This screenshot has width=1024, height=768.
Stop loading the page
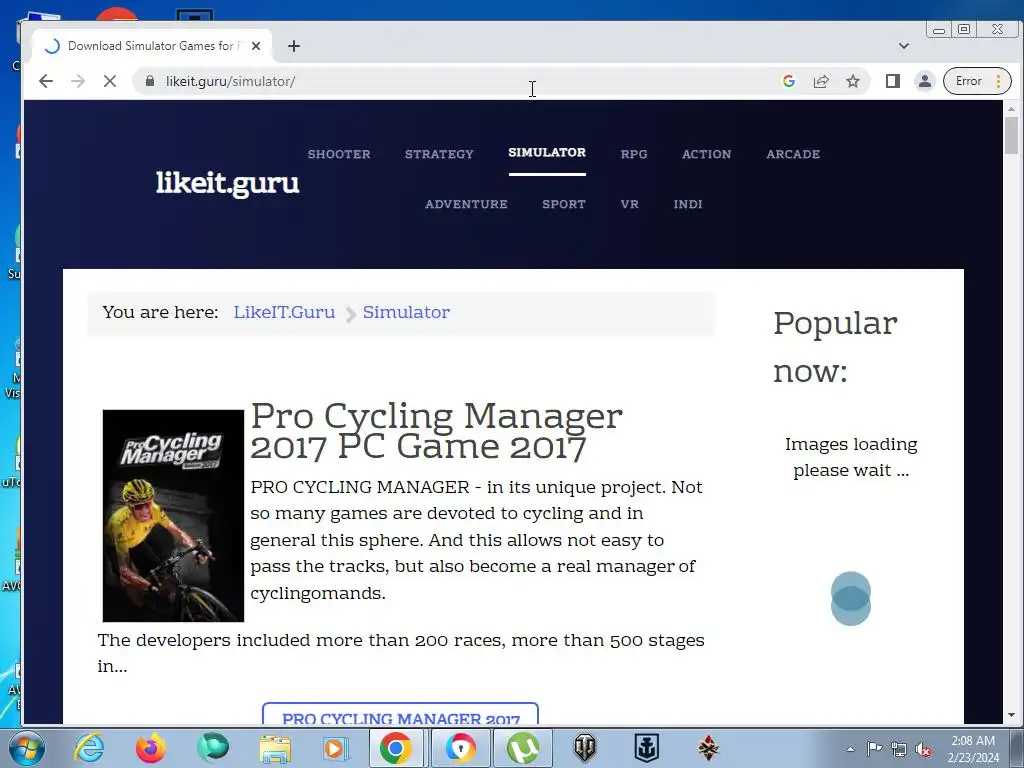tap(110, 81)
